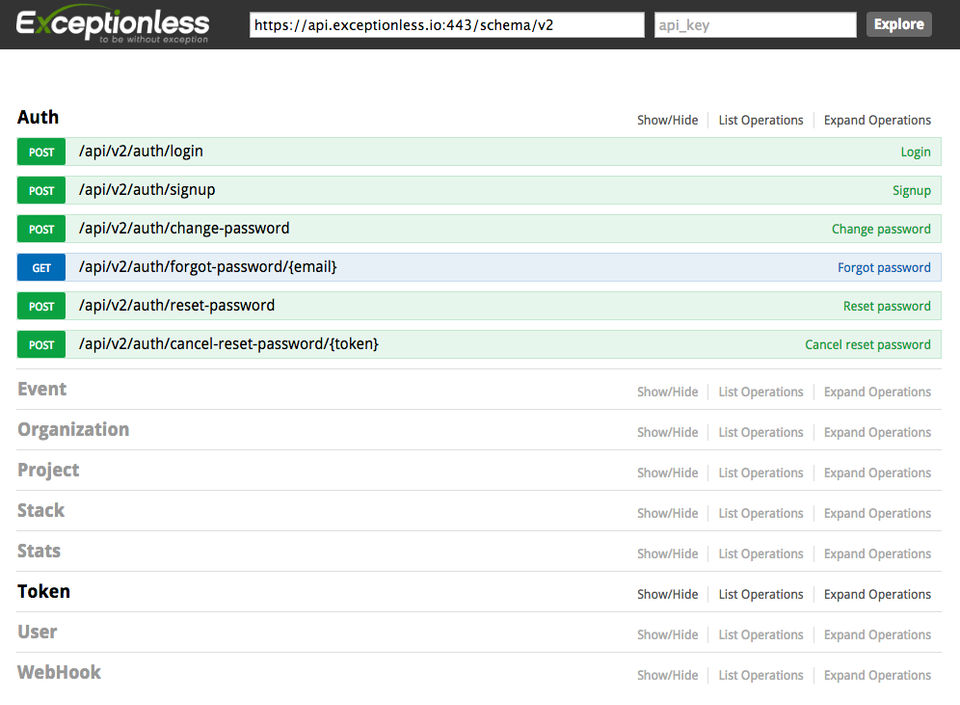Click the POST badge for auth signup

tap(41, 191)
